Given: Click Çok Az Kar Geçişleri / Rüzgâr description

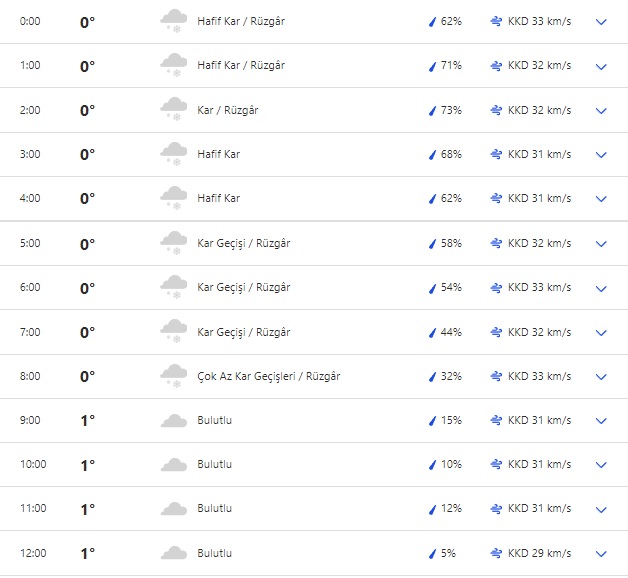Looking at the screenshot, I should tap(268, 376).
